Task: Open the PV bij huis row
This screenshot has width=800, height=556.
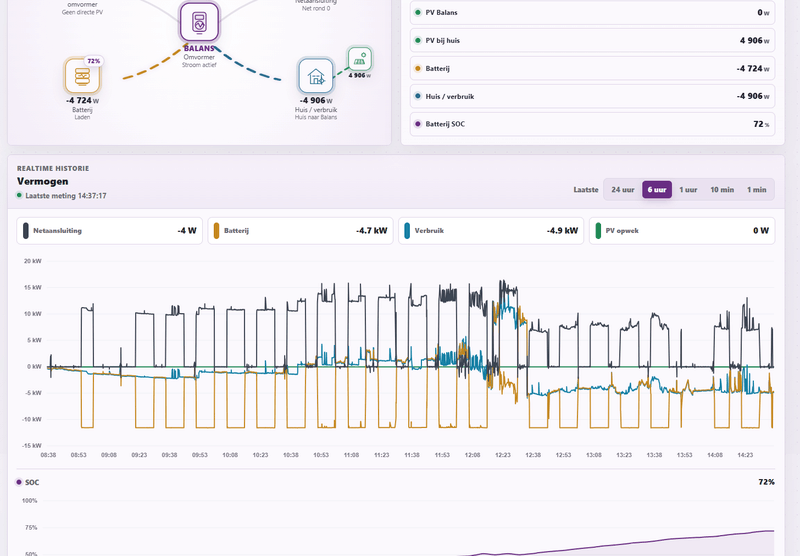Action: pyautogui.click(x=592, y=40)
